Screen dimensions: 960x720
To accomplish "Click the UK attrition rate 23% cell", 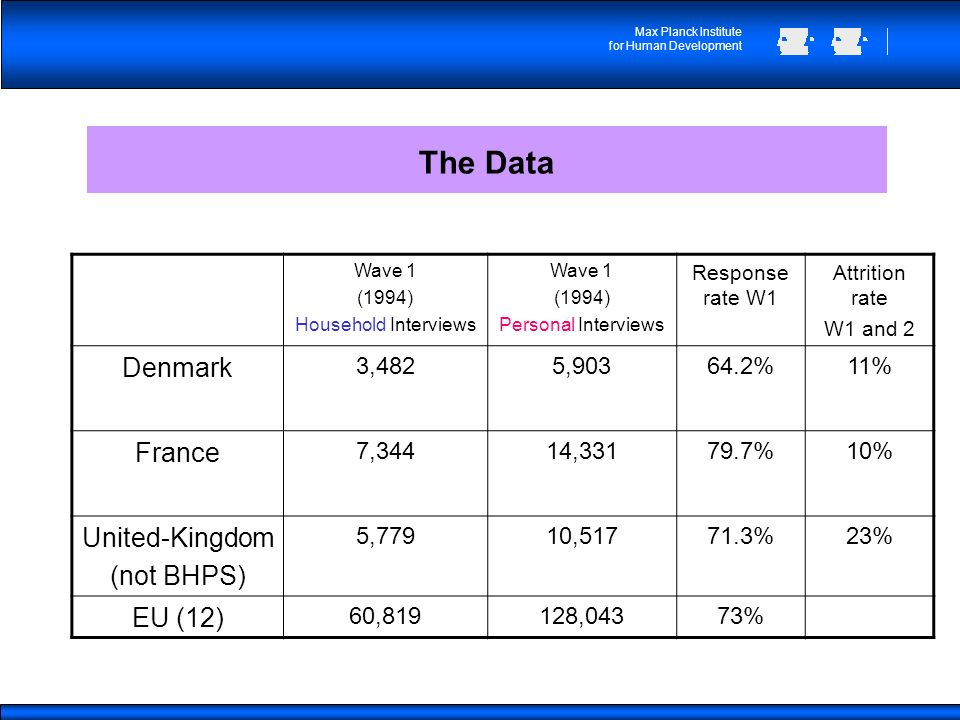I will tap(869, 556).
